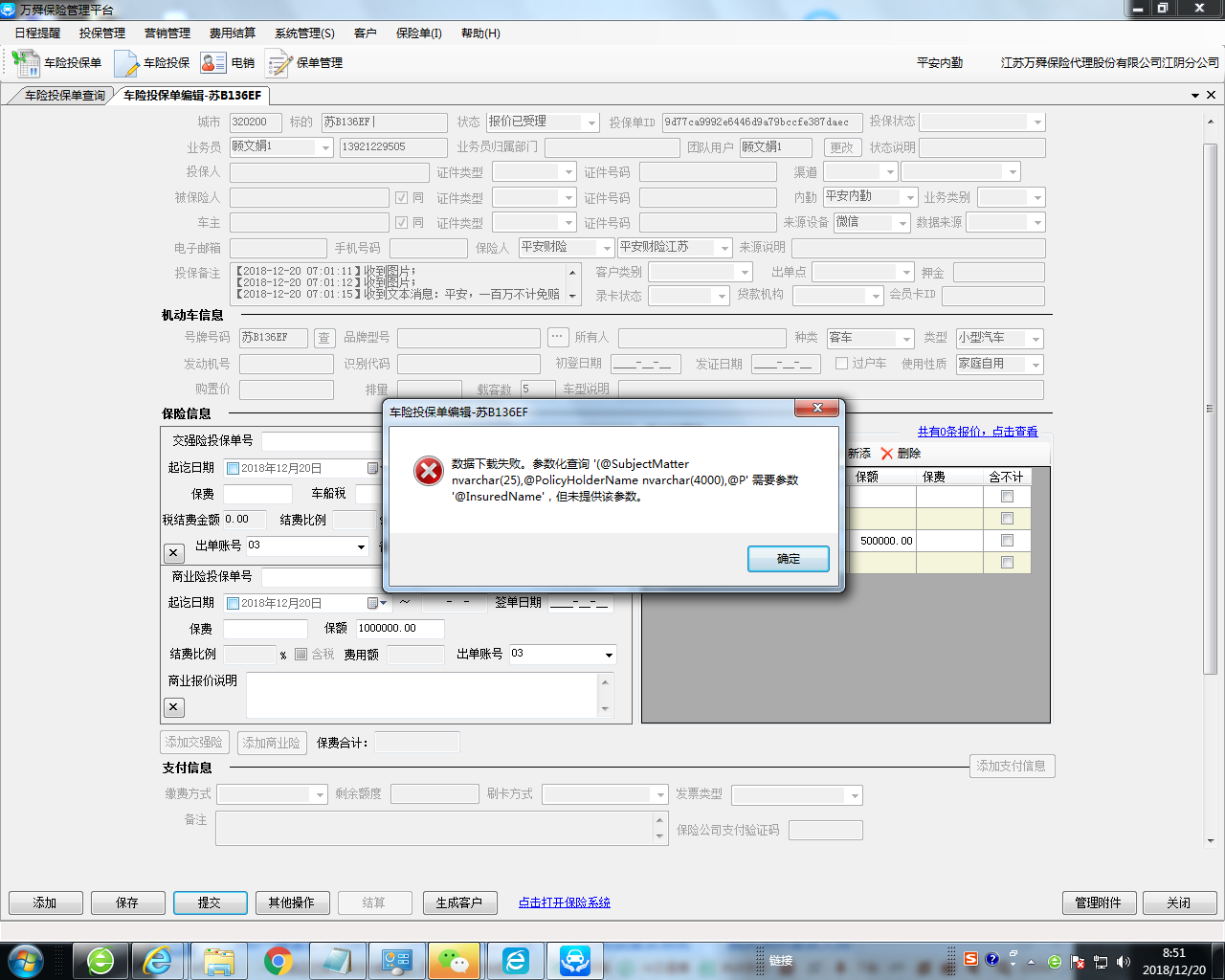Open the Windows Start menu
This screenshot has width=1225, height=980.
[26, 961]
